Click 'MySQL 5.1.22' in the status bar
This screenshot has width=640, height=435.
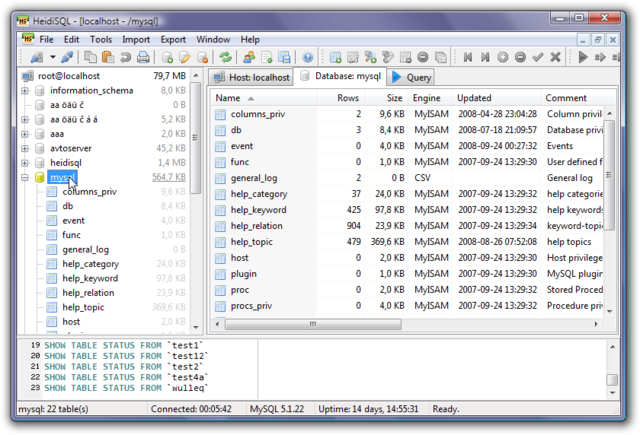[x=277, y=409]
